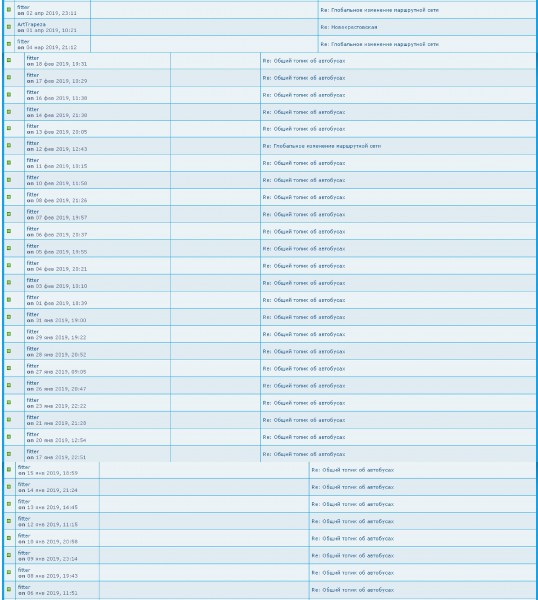Open the ArtTrapeza author profile link
Viewport: 538px width, 600px height.
pyautogui.click(x=31, y=24)
